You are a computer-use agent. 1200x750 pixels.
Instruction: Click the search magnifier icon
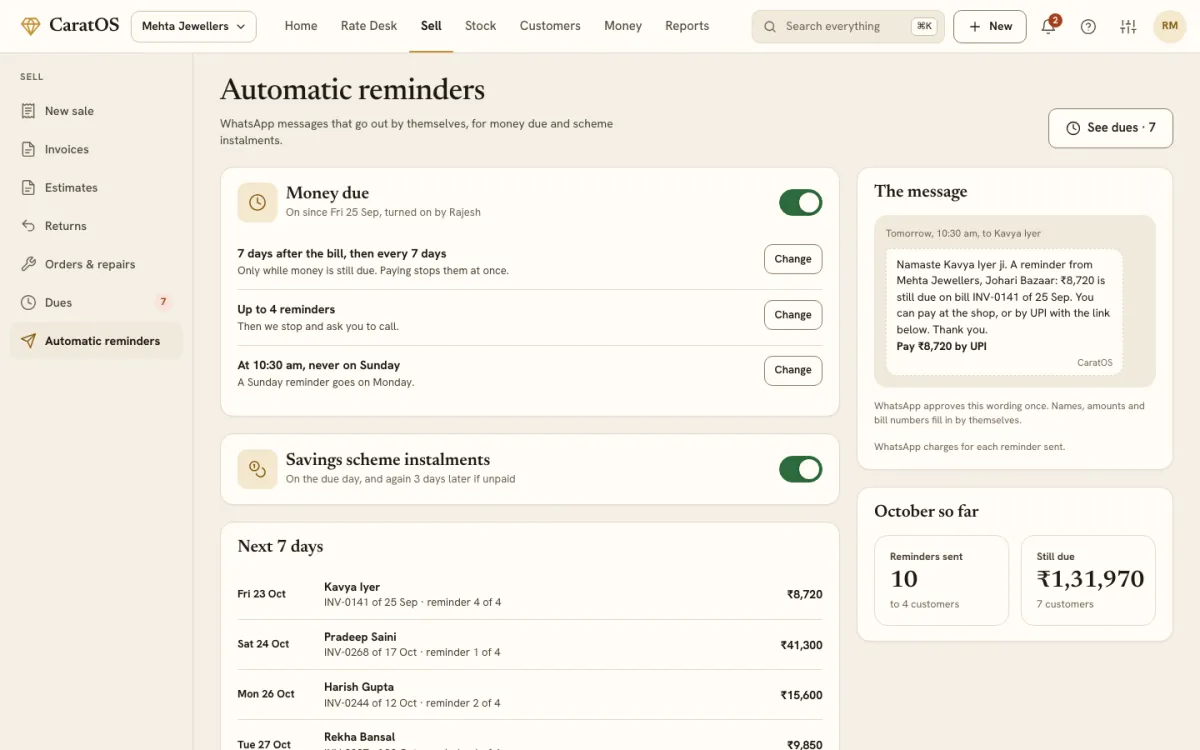coord(770,26)
